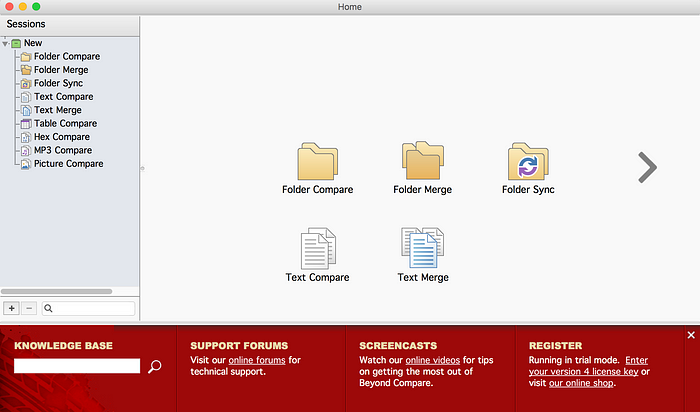700x412 pixels.
Task: Click the Knowledge Base search input
Action: tap(77, 366)
